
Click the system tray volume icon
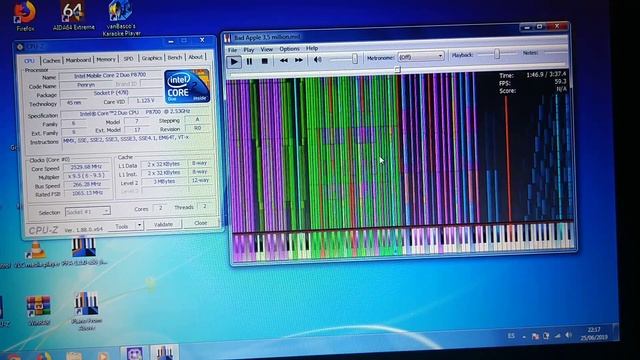(569, 335)
